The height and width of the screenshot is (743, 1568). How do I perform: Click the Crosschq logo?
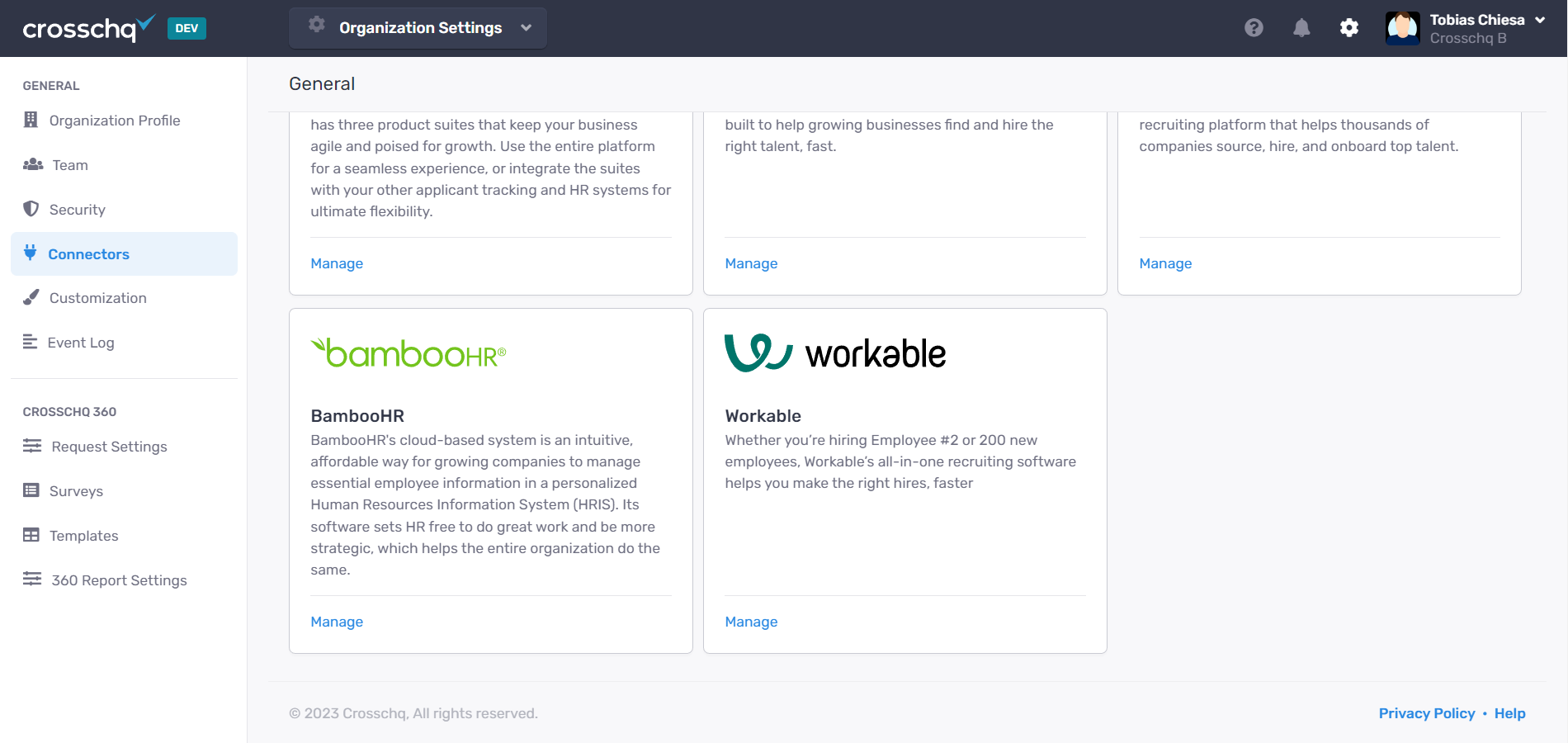[88, 28]
